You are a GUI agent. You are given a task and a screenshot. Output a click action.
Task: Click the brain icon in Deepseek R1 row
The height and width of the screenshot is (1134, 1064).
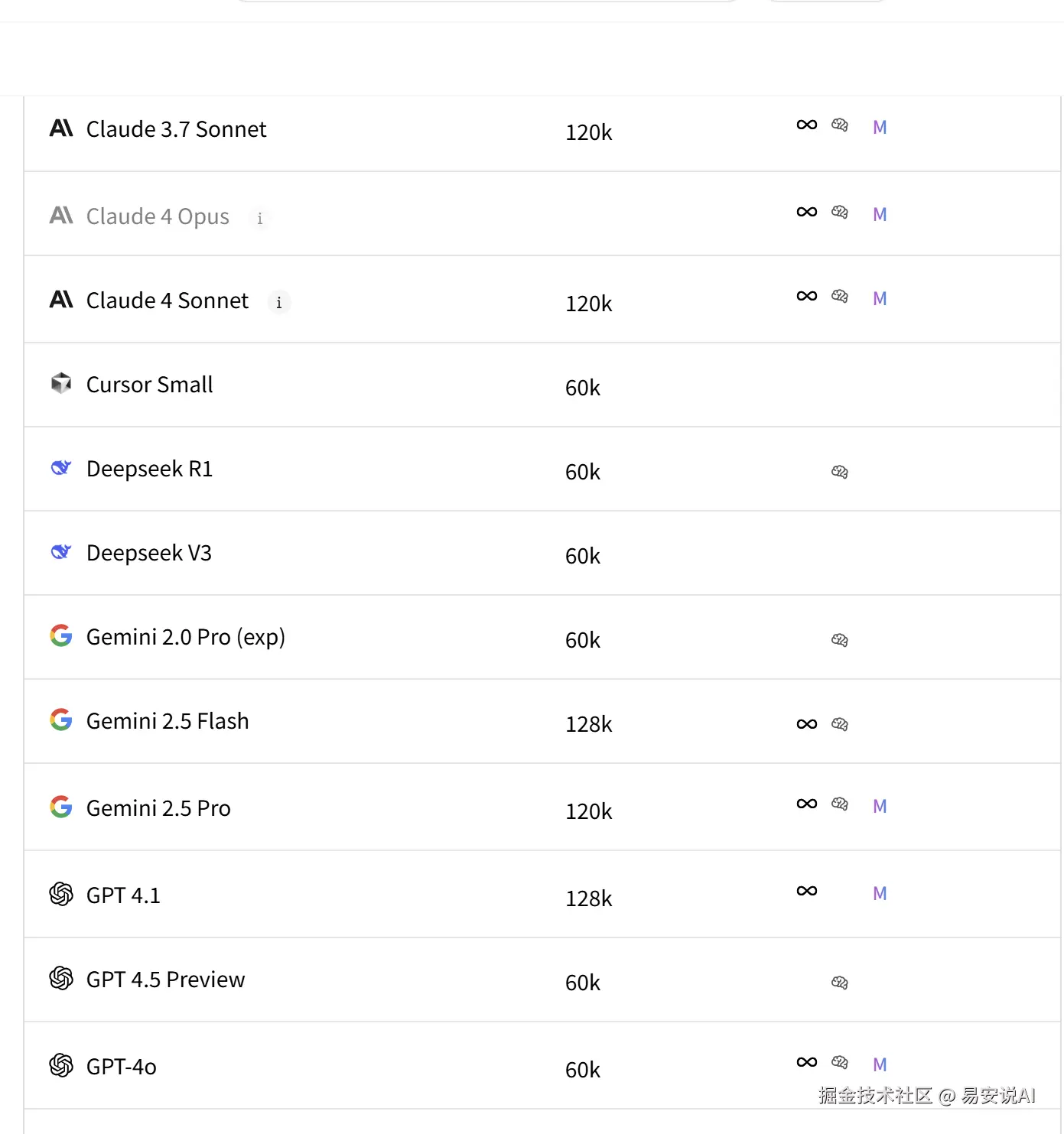pos(840,472)
